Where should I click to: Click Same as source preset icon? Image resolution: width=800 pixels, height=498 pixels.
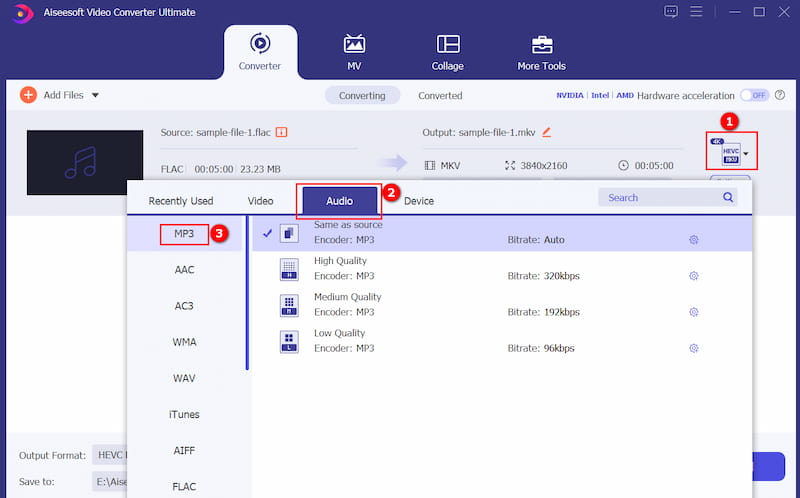pyautogui.click(x=289, y=234)
